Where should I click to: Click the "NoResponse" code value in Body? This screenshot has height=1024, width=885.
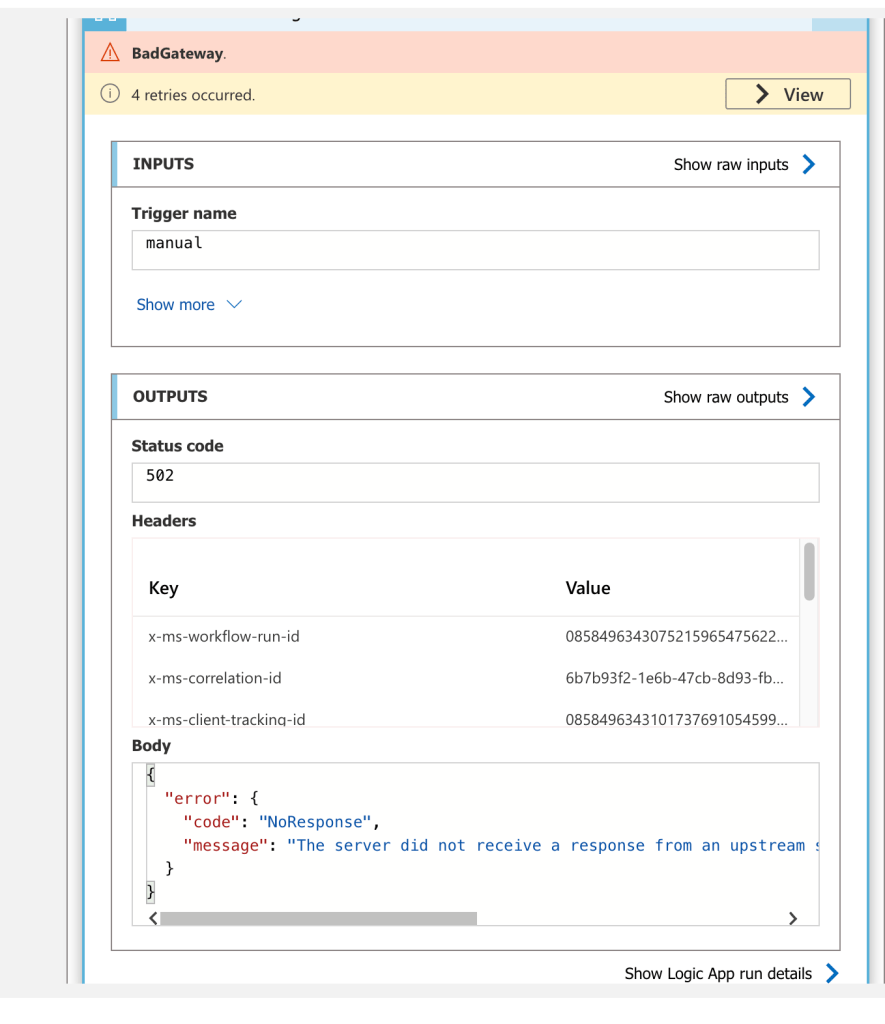click(315, 822)
